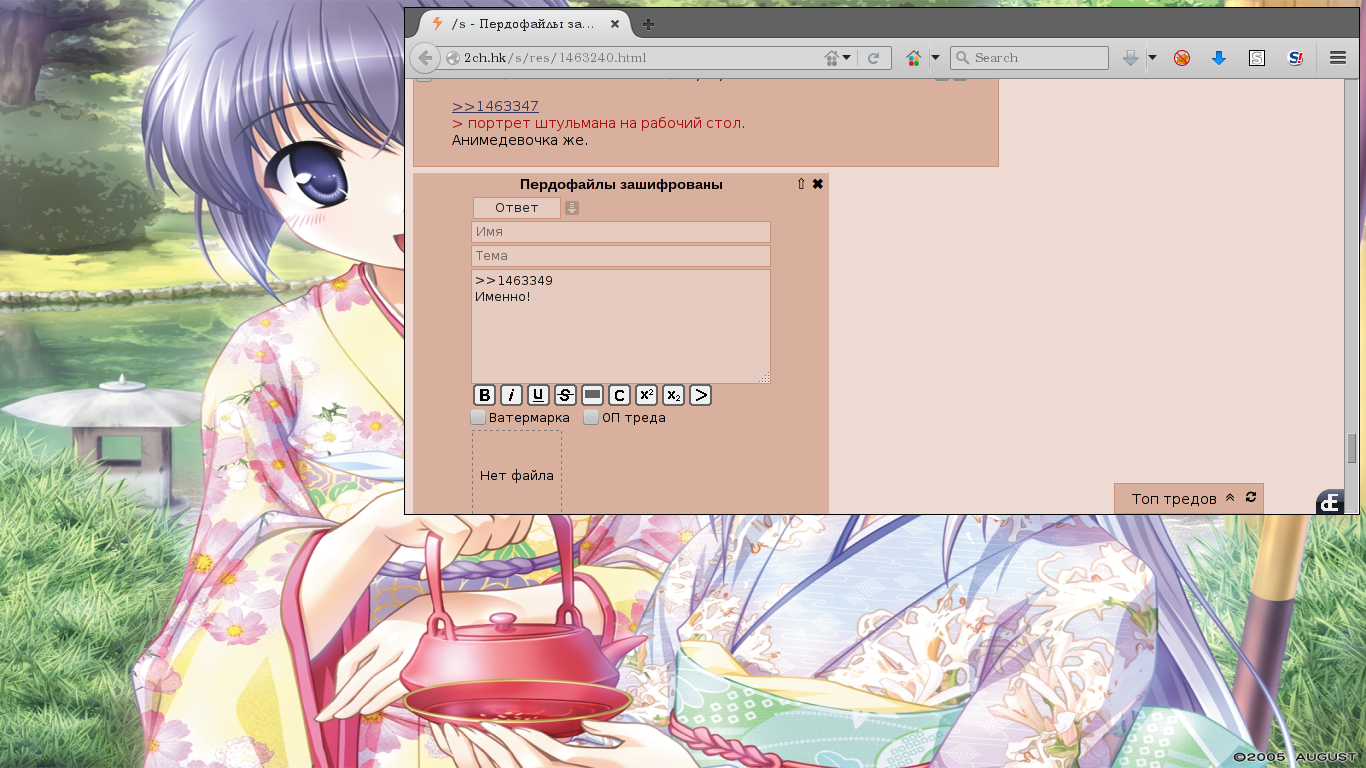The image size is (1366, 768).
Task: Close the floating reply form
Action: [x=818, y=184]
